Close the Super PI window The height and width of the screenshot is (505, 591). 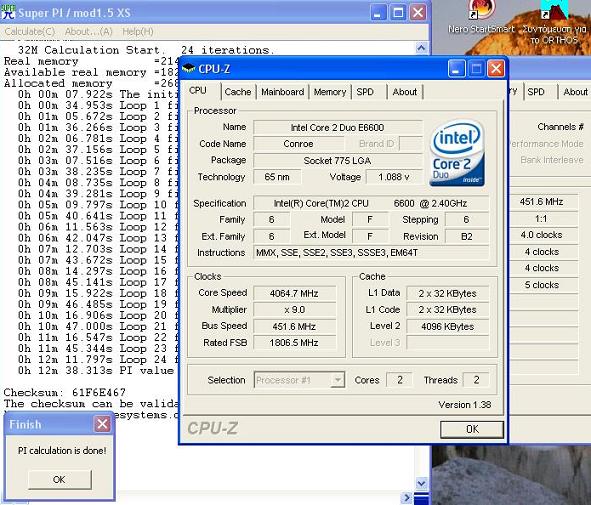point(418,13)
